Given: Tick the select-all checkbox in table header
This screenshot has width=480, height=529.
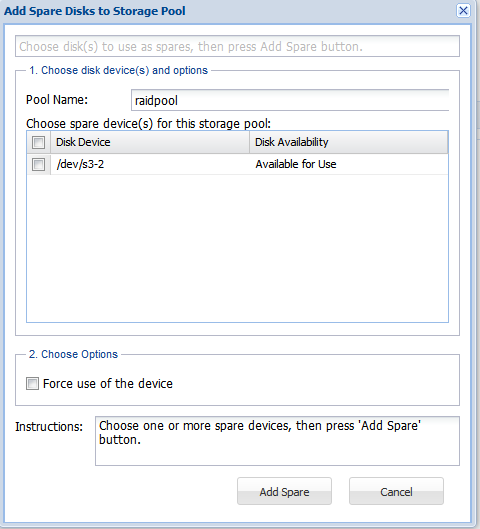Looking at the screenshot, I should [38, 142].
